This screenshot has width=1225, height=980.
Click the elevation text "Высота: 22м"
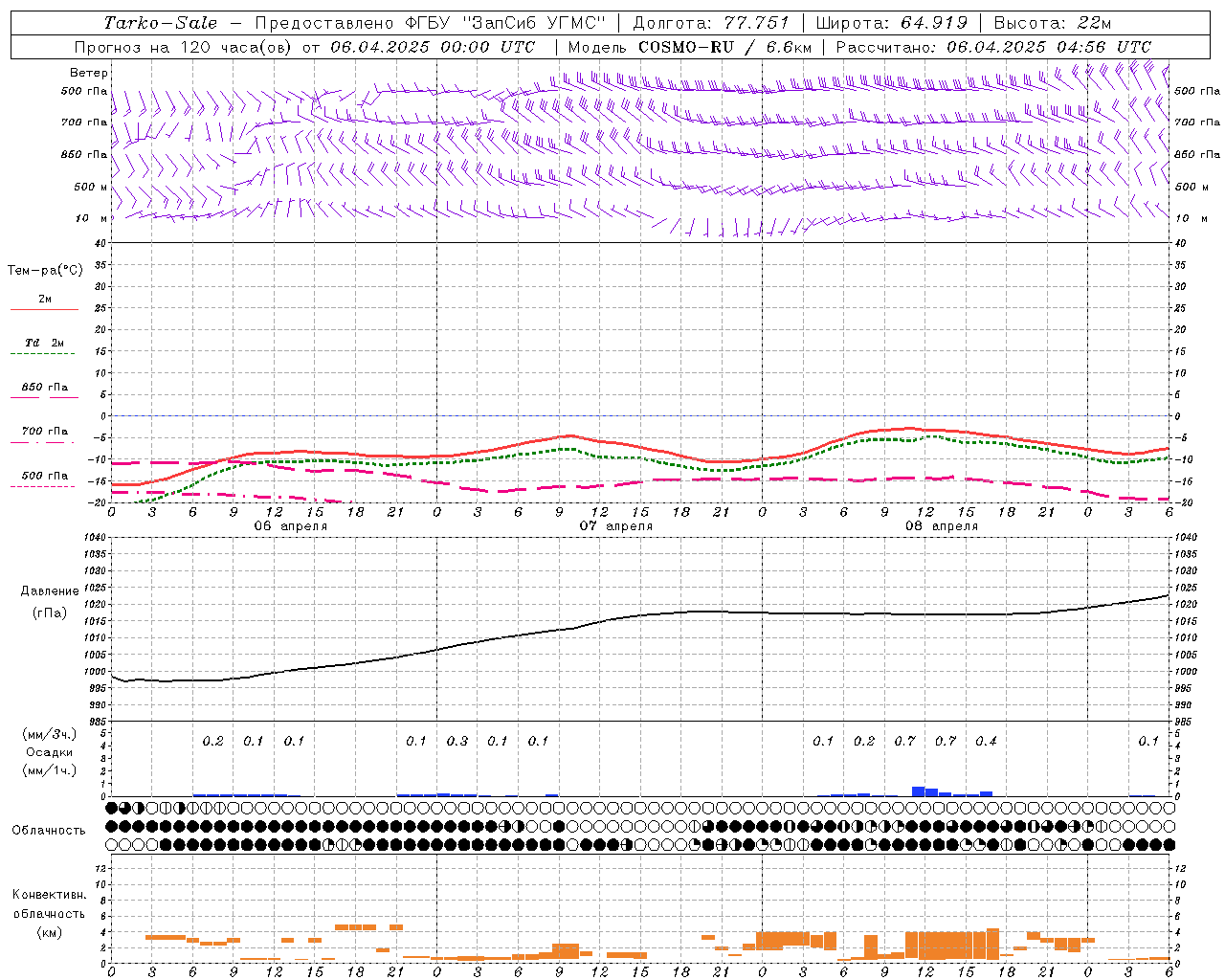click(1053, 23)
